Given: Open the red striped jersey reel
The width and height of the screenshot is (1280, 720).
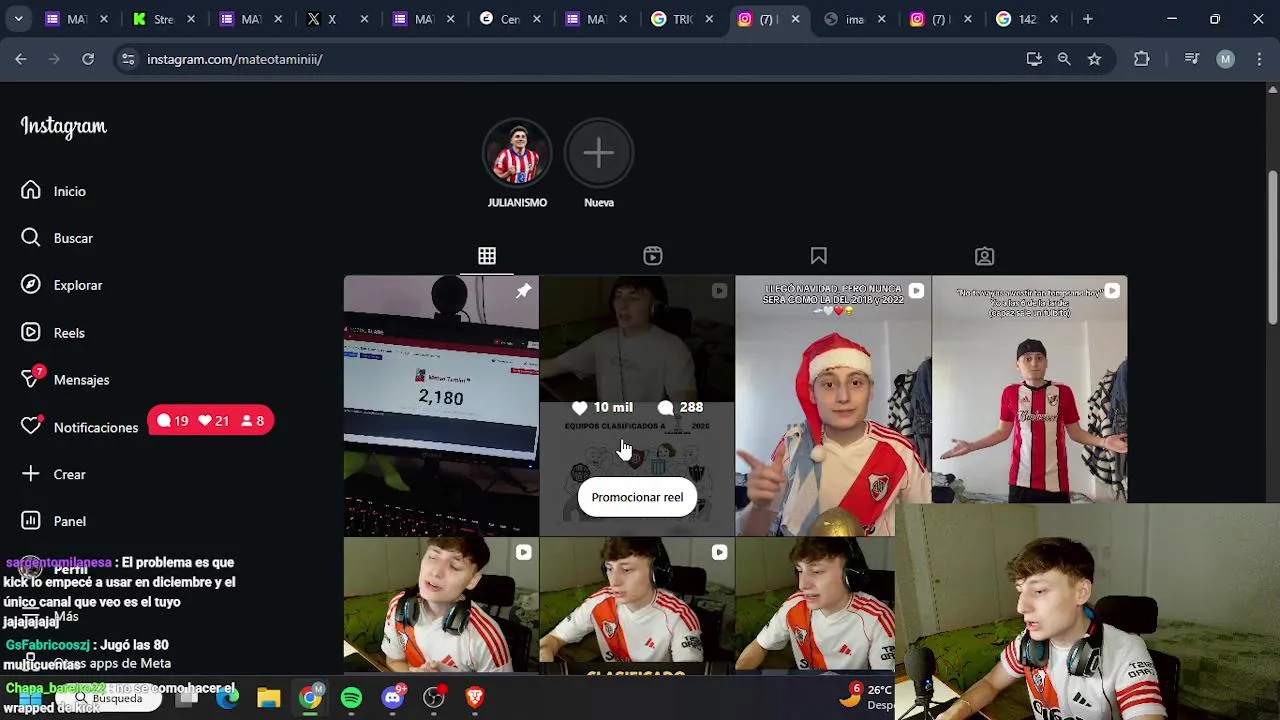Looking at the screenshot, I should click(1029, 390).
